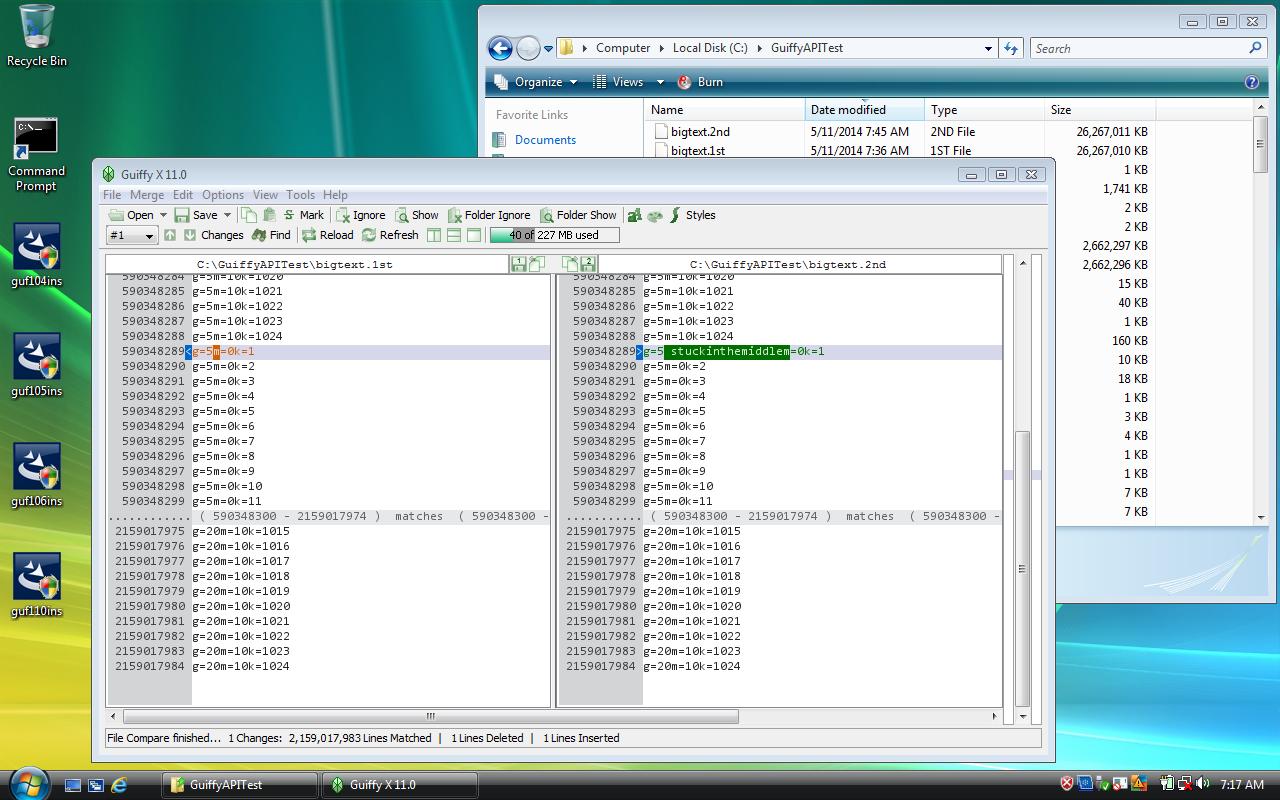Click the Views button in Explorer
The image size is (1280, 800).
click(619, 82)
